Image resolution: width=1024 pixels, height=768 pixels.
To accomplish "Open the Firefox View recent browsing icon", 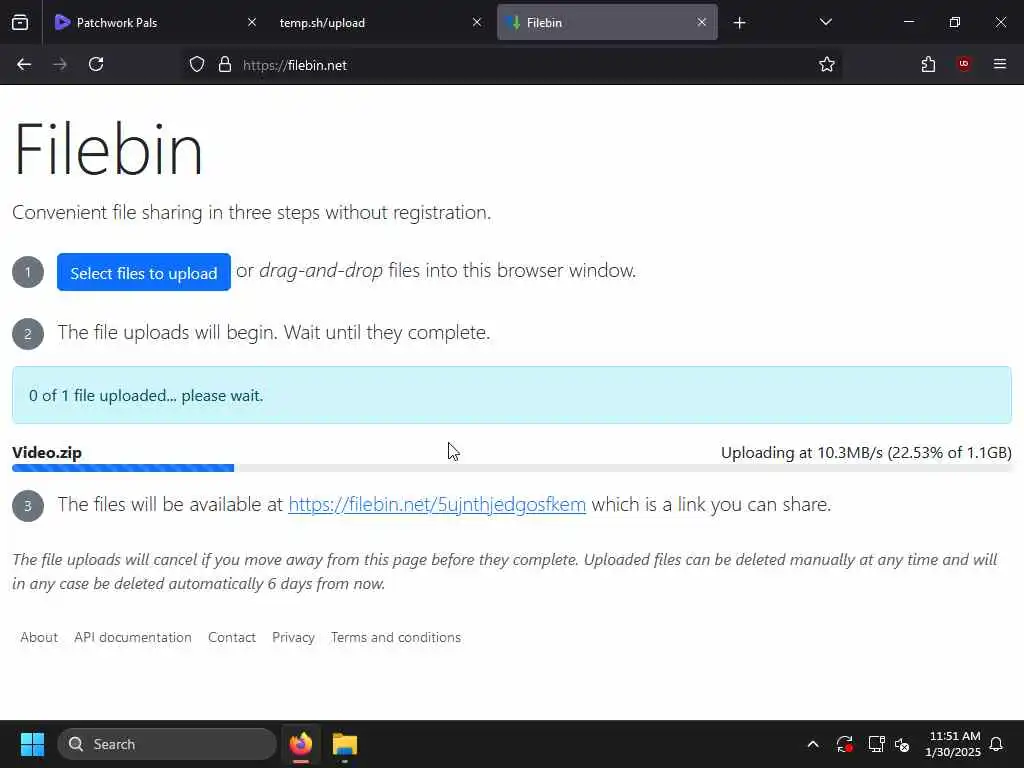I will coord(20,23).
